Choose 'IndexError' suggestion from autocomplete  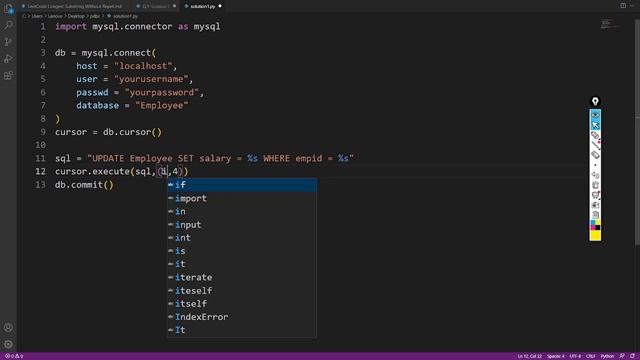[242, 317]
